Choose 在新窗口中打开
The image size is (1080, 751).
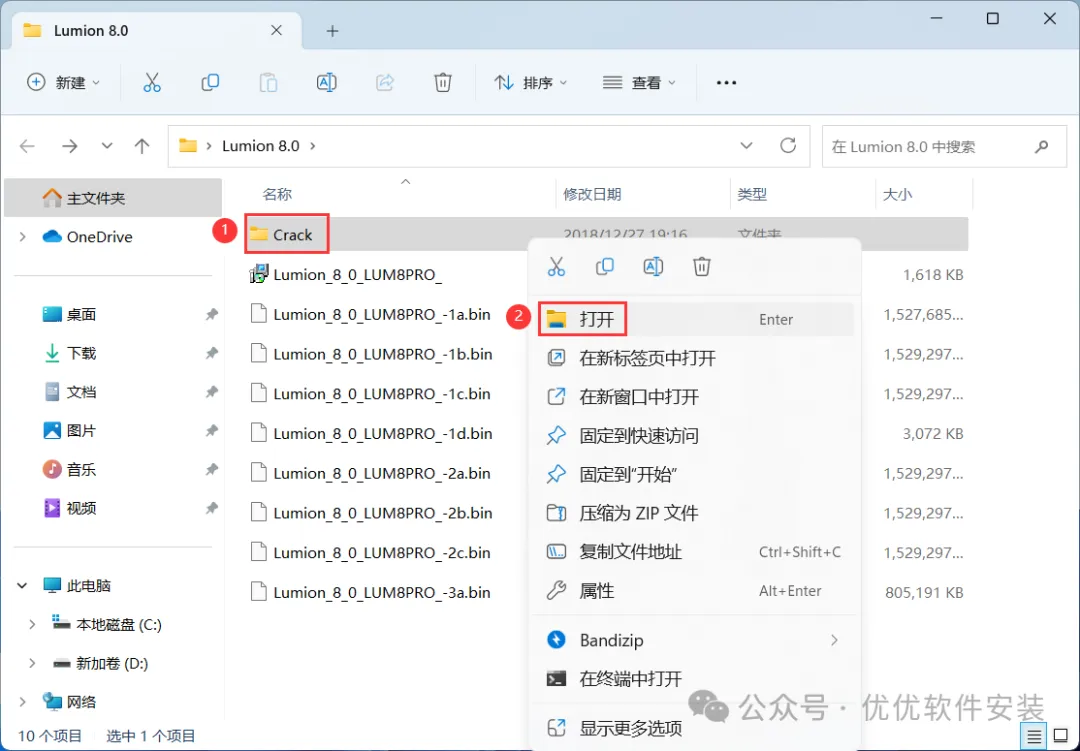pos(694,397)
